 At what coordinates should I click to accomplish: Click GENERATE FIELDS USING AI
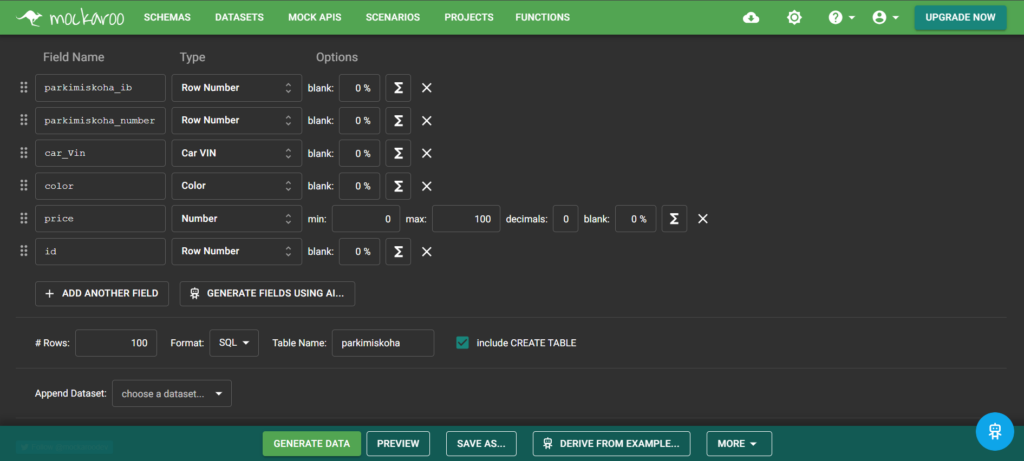click(267, 293)
